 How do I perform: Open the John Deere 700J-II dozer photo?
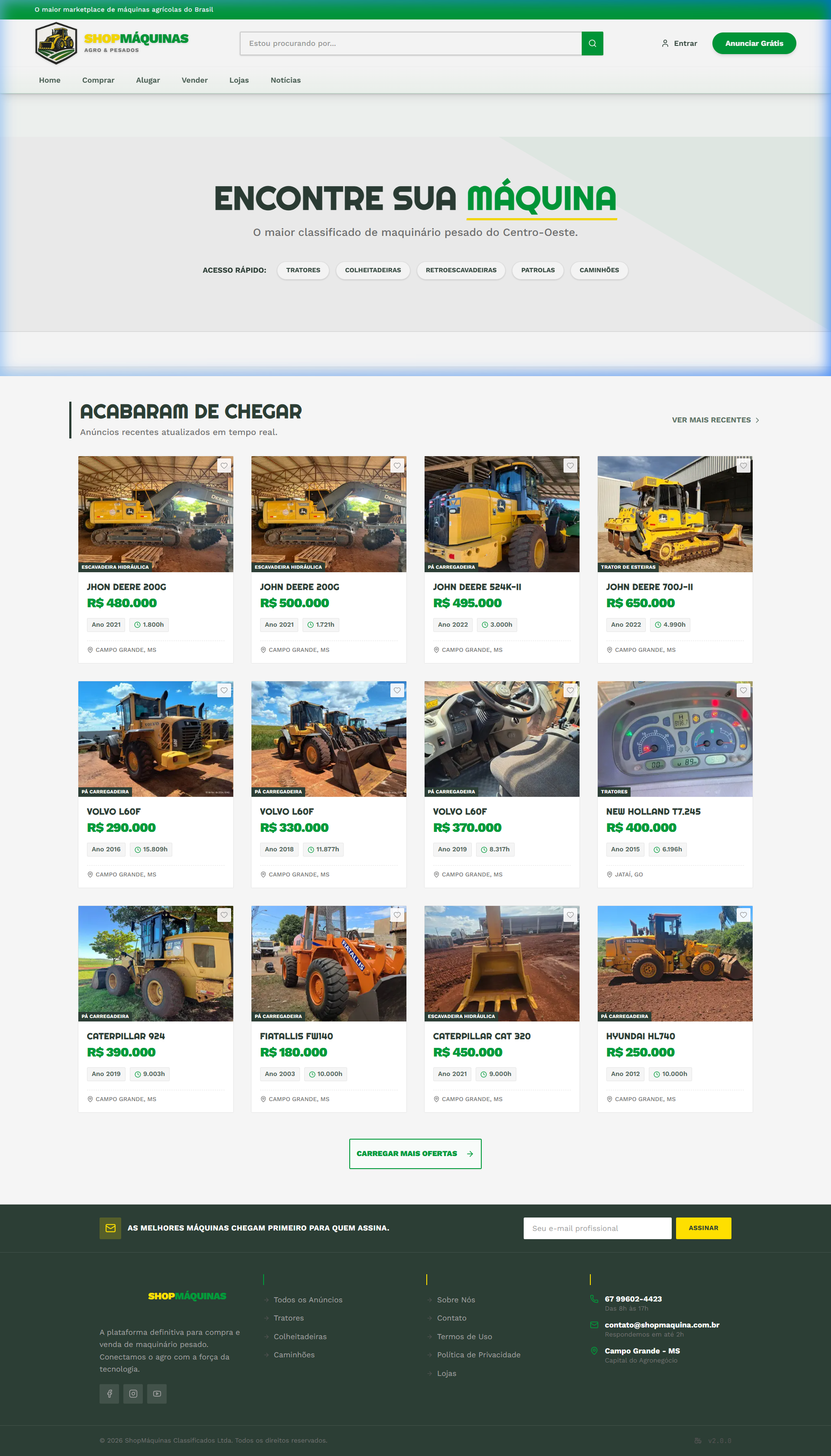675,514
